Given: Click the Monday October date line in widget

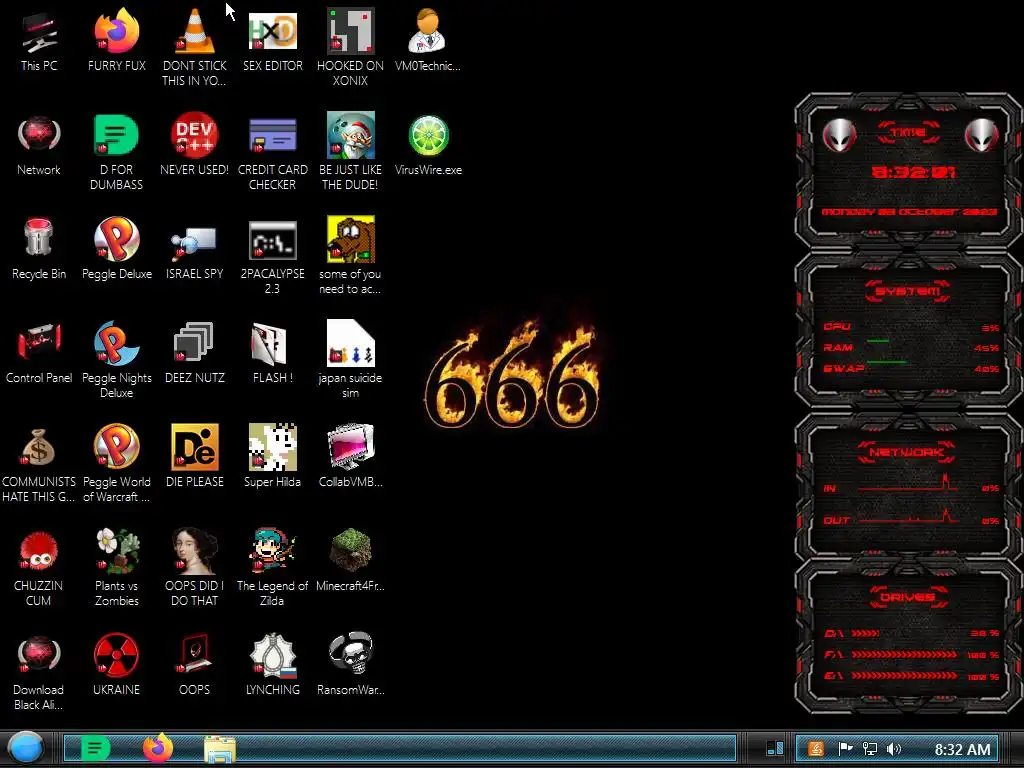Looking at the screenshot, I should [908, 212].
